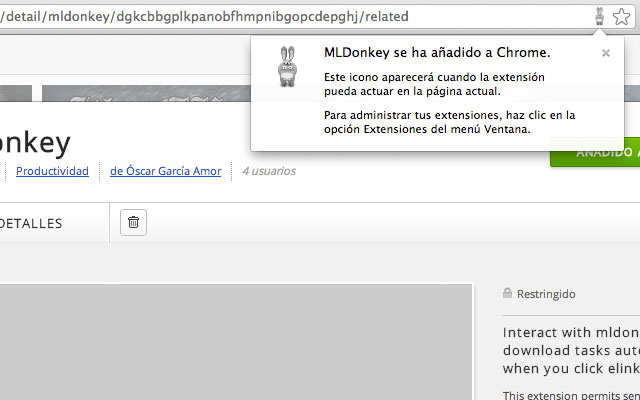Click the gray screenshot preview area
Viewport: 640px width, 400px height.
(236, 342)
